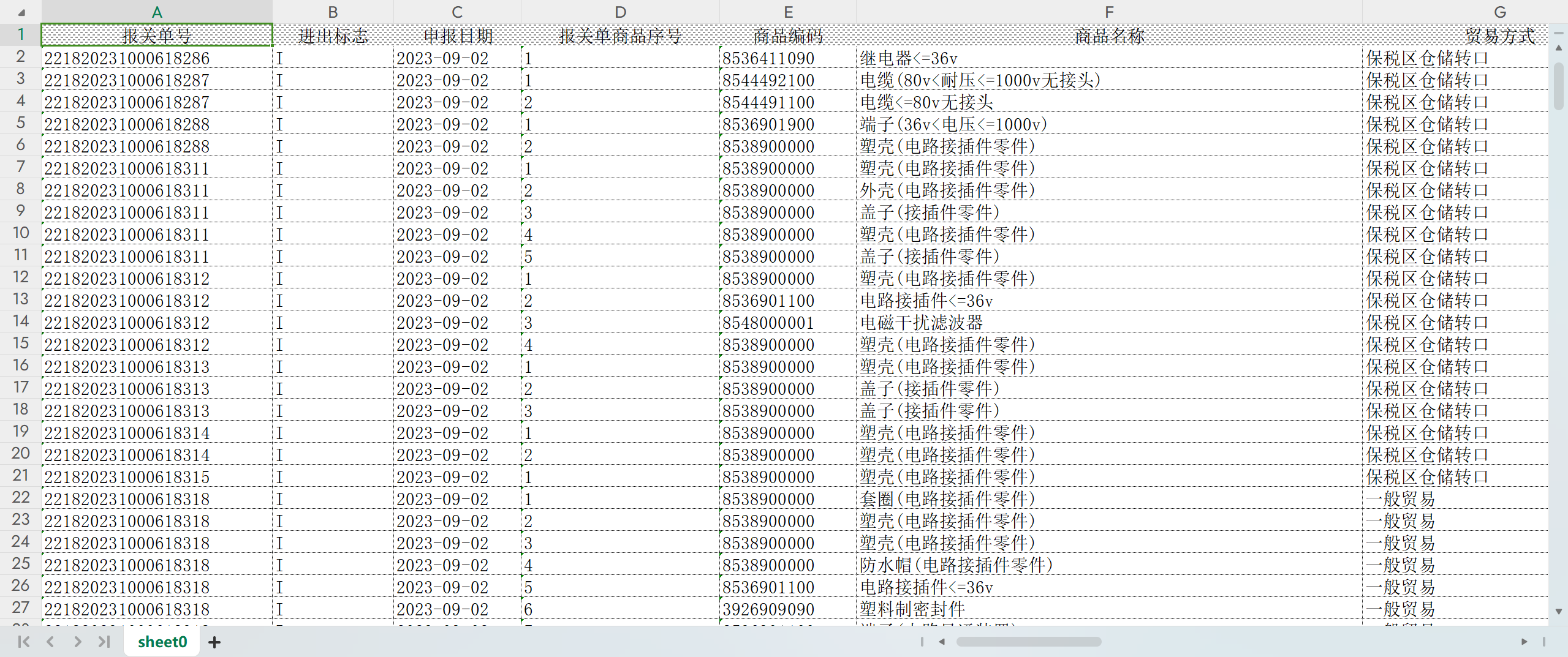Select import flag I in row 10
Viewport: 1568px width, 657px height.
coord(333,235)
